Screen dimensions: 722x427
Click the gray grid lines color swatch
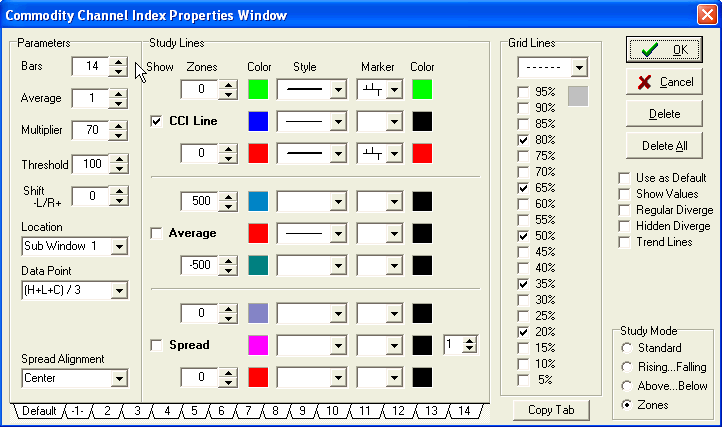point(579,96)
